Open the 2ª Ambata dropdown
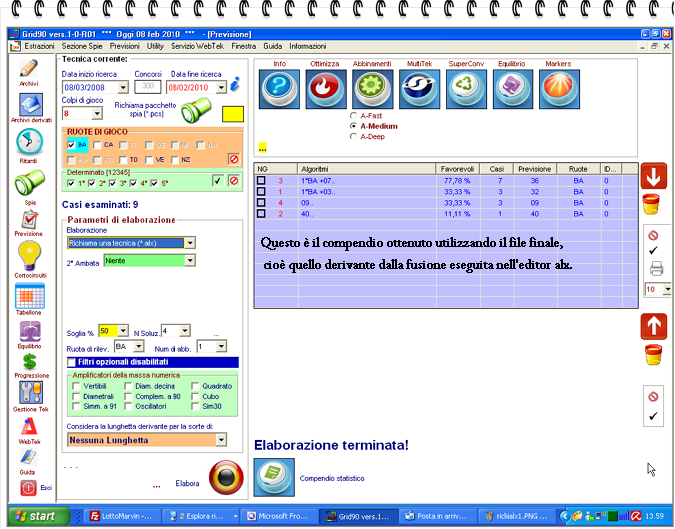 190,261
